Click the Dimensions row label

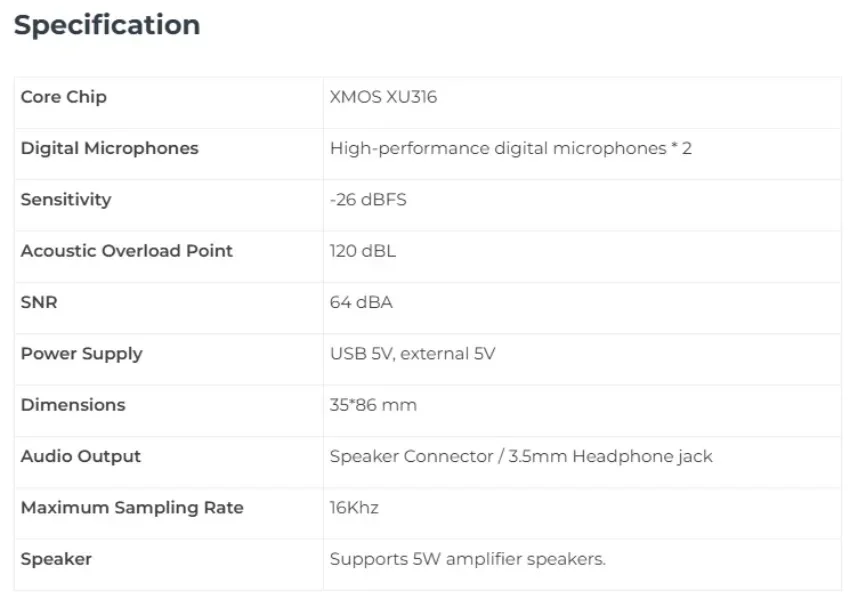coord(73,405)
